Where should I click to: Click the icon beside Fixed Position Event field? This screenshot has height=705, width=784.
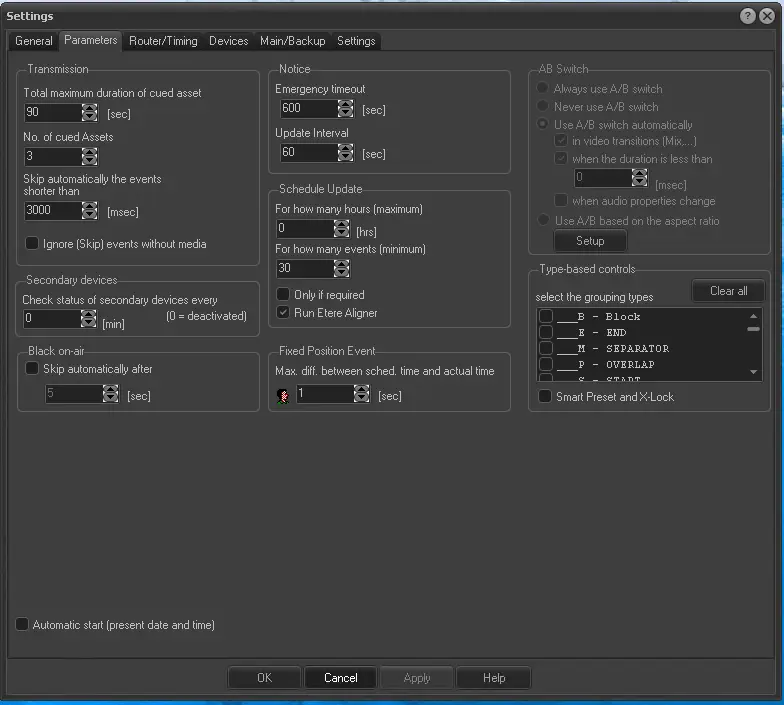[283, 395]
